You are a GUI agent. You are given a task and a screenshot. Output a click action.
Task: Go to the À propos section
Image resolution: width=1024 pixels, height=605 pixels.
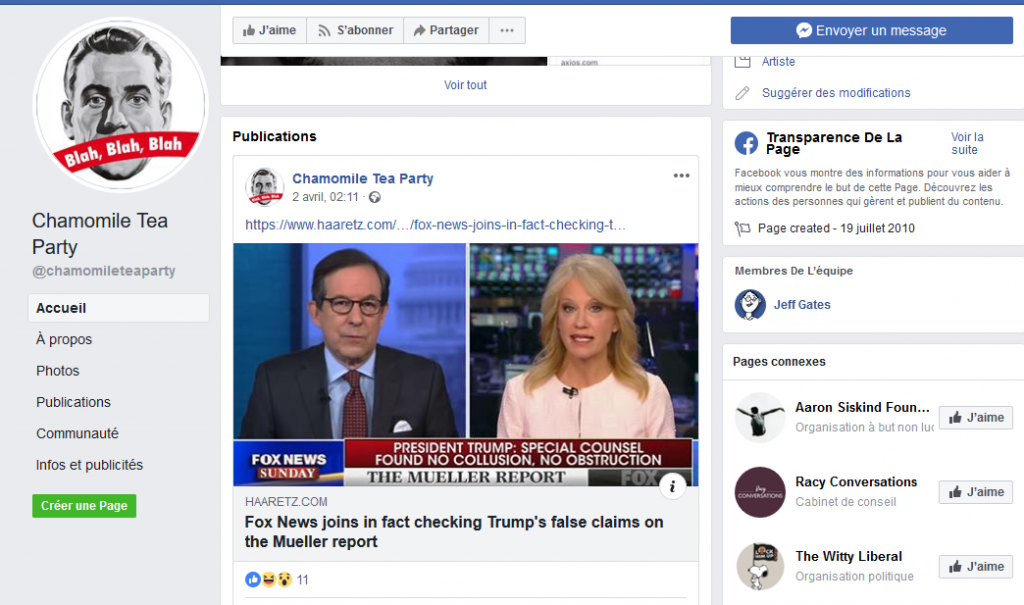tap(64, 339)
